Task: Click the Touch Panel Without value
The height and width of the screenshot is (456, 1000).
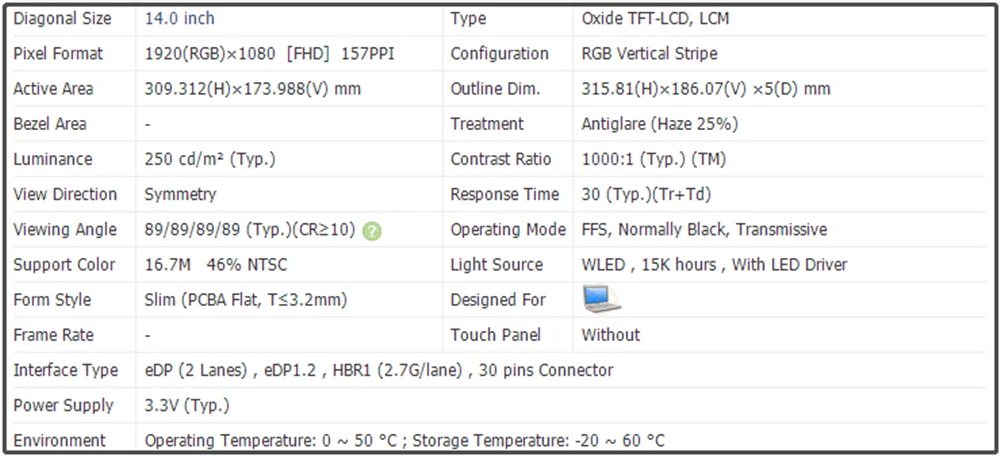Action: (610, 335)
